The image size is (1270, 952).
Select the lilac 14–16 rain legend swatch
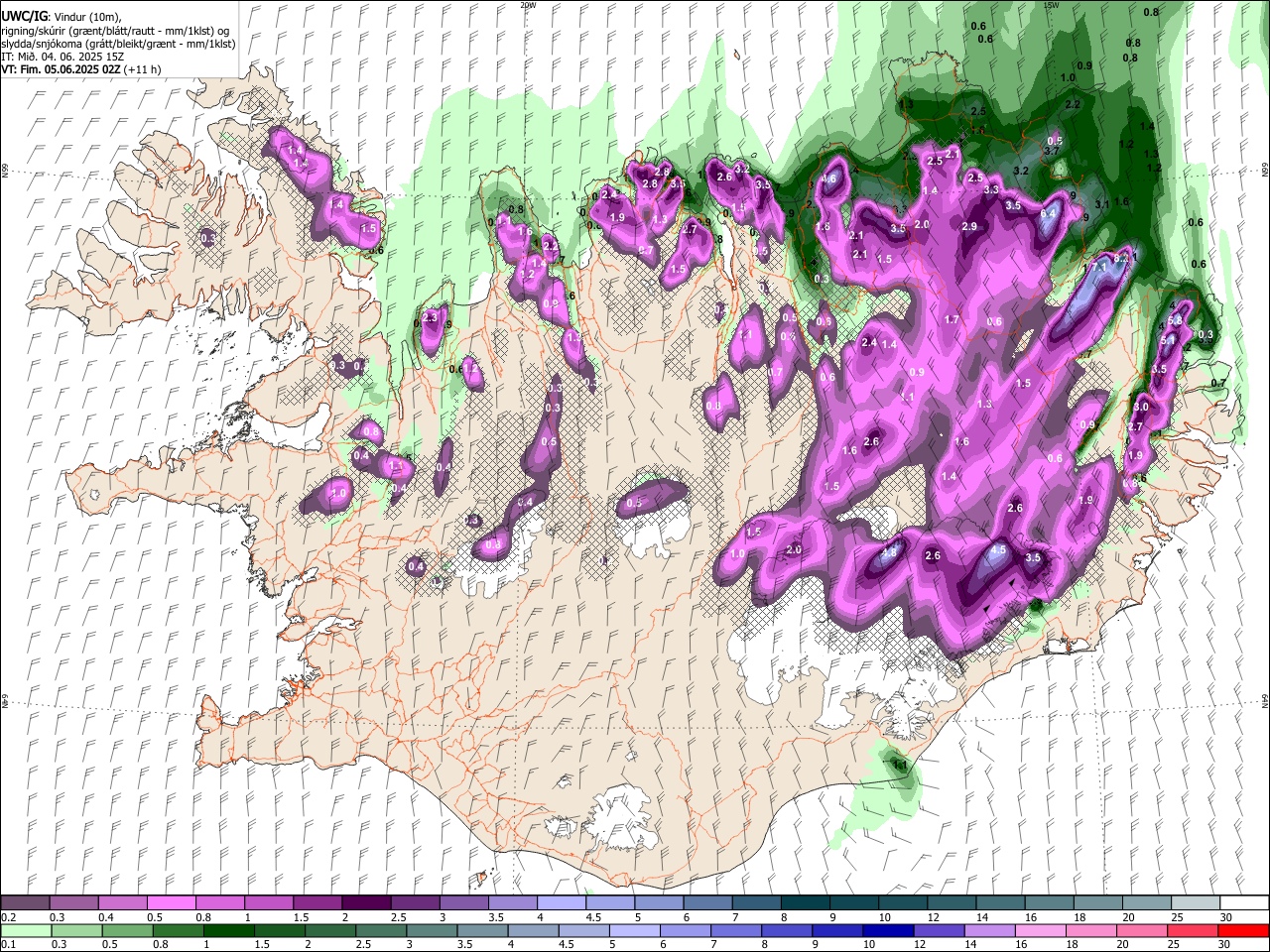[x=989, y=931]
